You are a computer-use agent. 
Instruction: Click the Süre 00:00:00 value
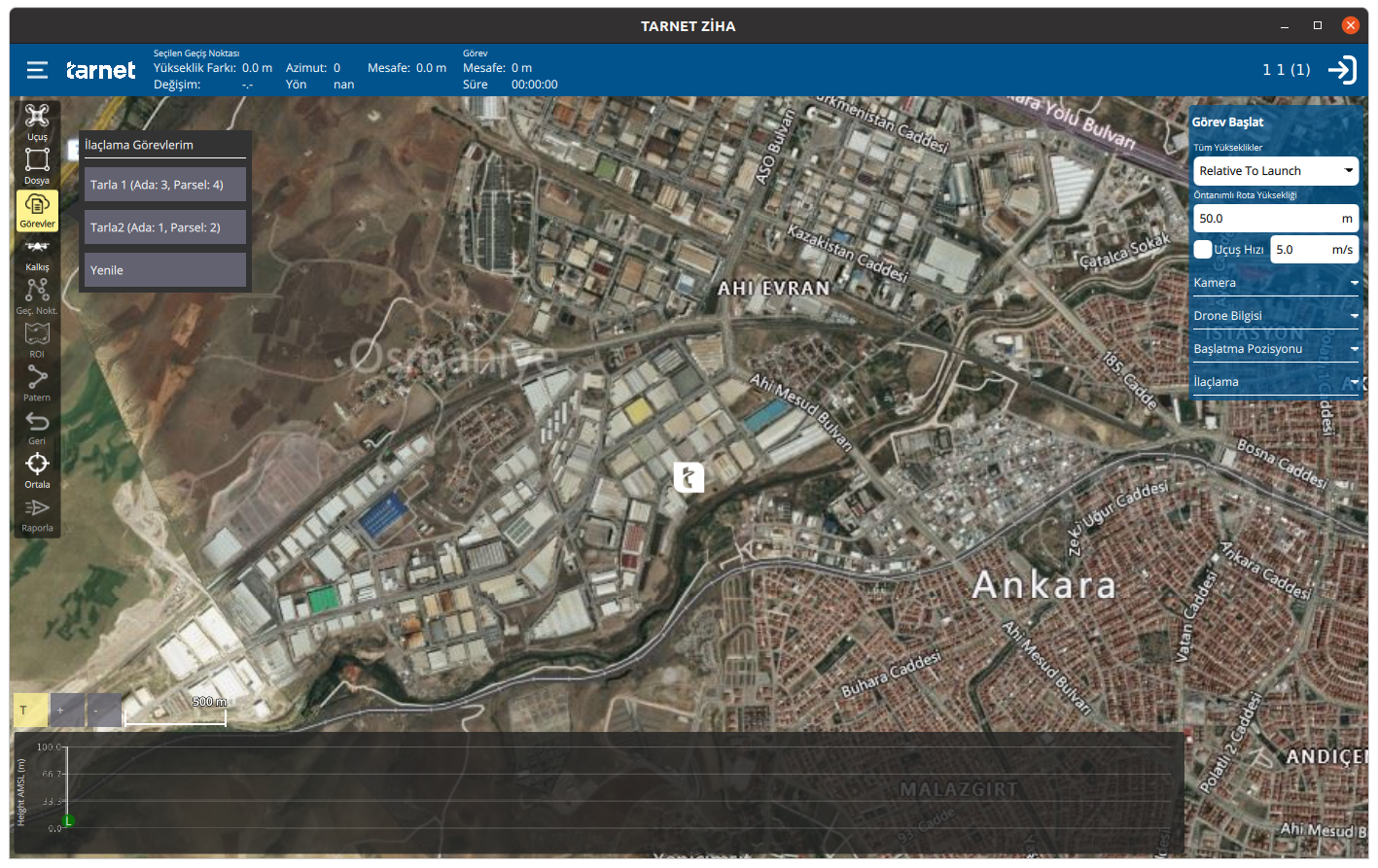point(535,85)
